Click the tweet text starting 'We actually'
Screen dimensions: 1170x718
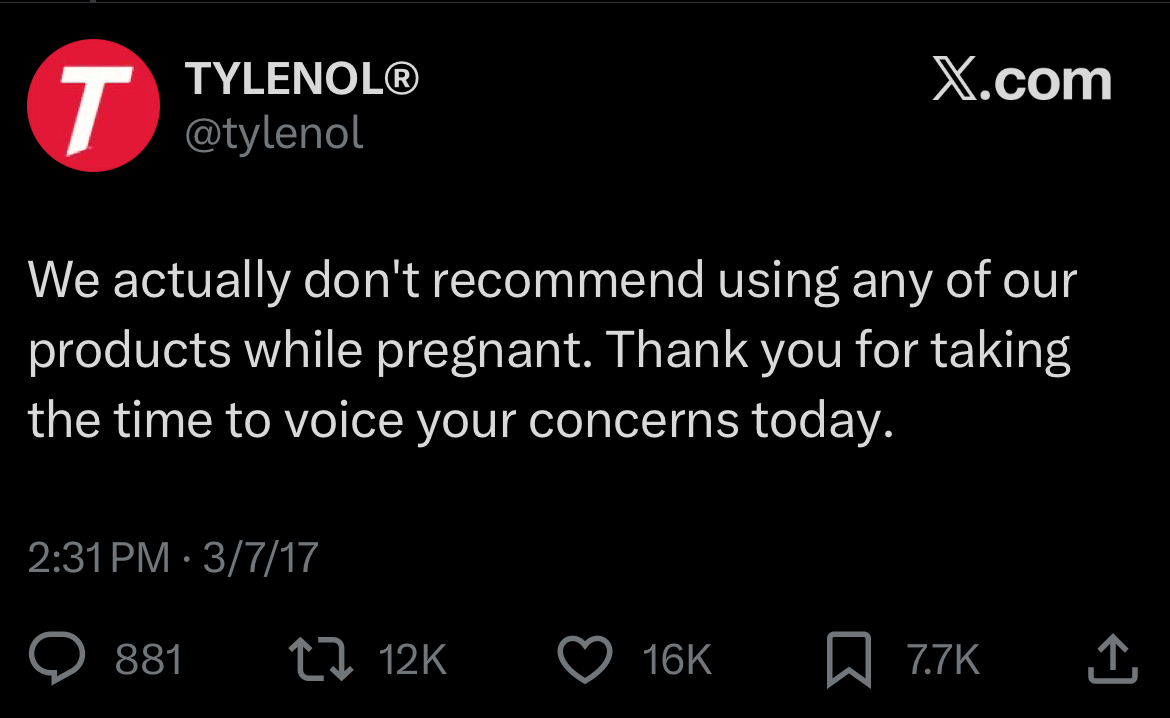point(552,351)
